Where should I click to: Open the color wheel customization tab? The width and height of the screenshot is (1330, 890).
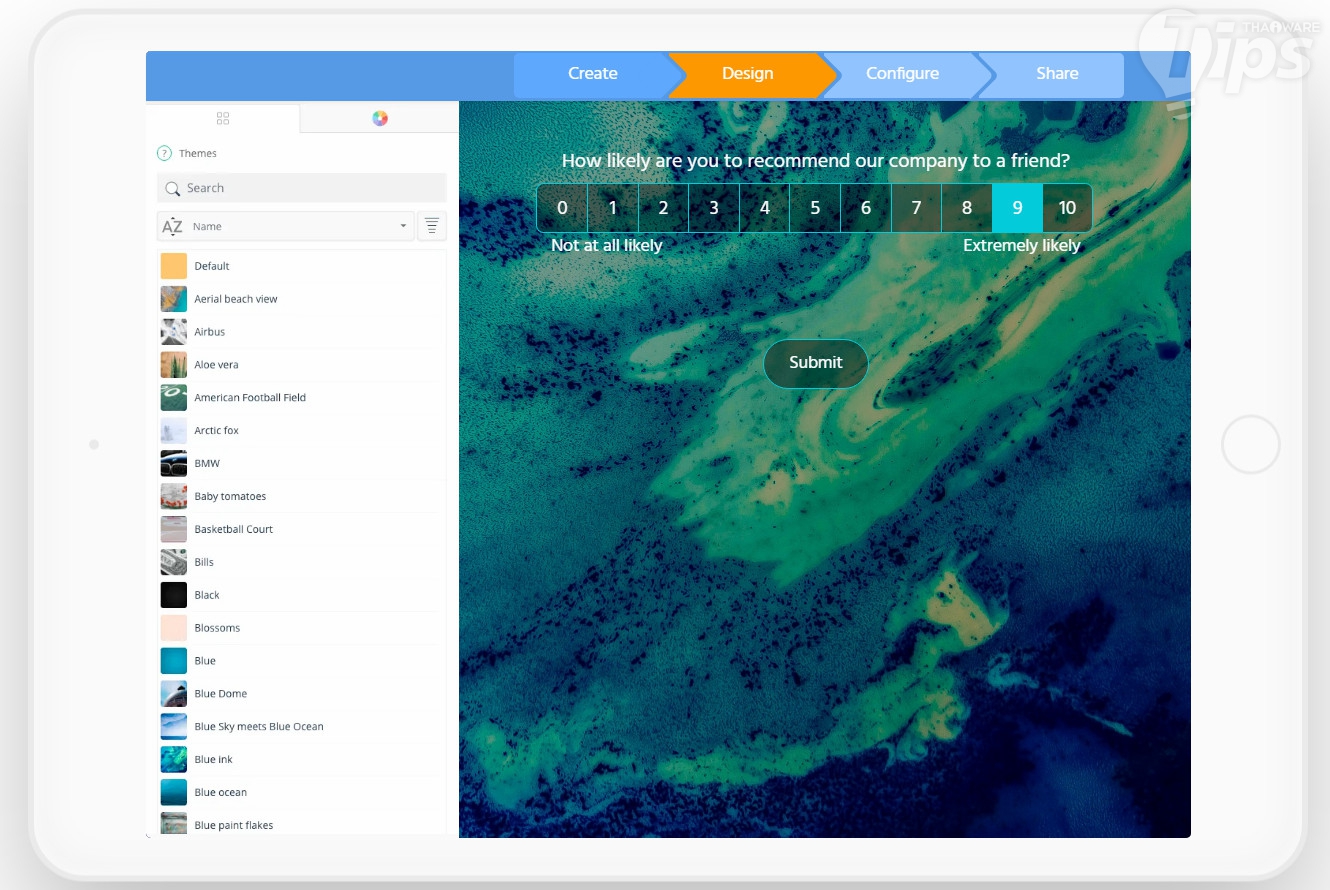[380, 118]
